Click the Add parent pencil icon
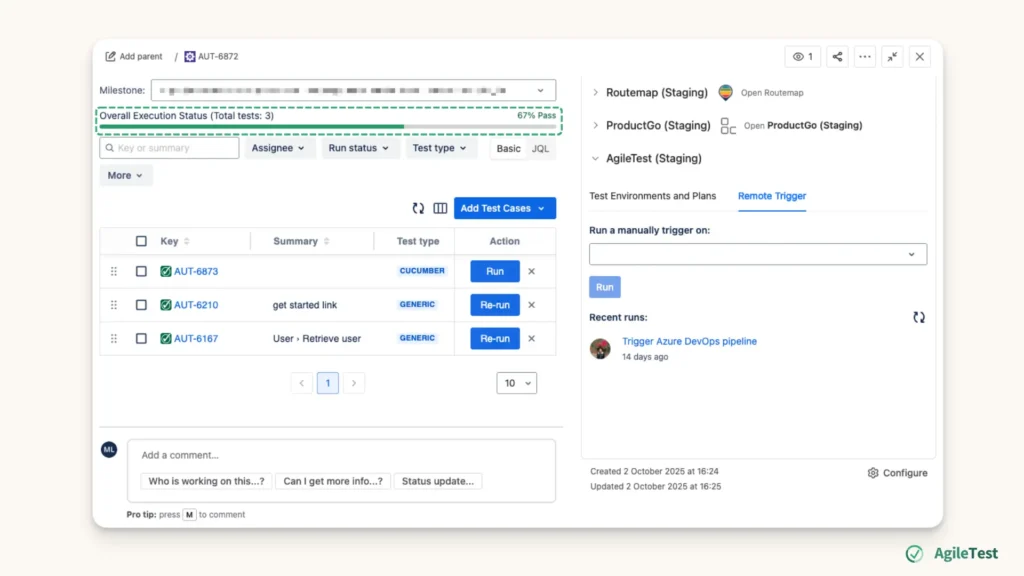 (110, 56)
